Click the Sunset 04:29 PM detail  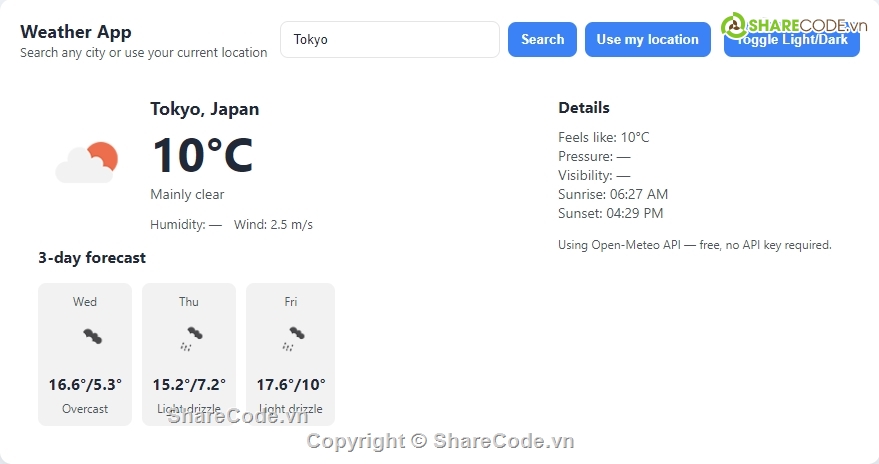point(610,213)
